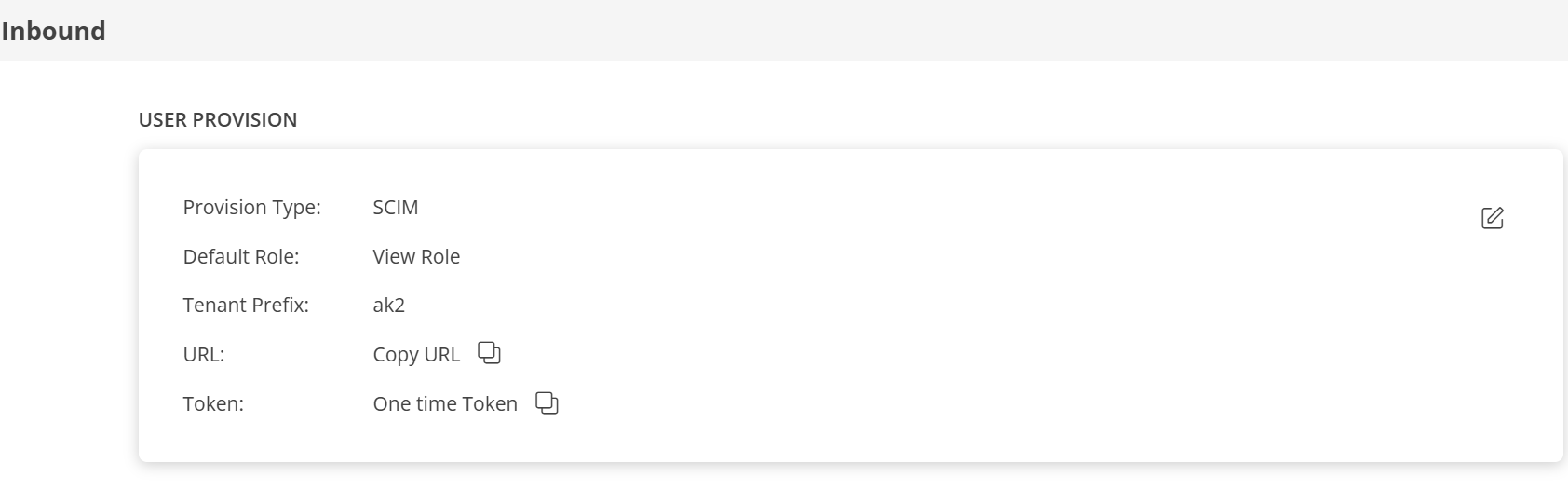Click the copy icon beside One time Token
Image resolution: width=1568 pixels, height=490 pixels.
pos(547,402)
